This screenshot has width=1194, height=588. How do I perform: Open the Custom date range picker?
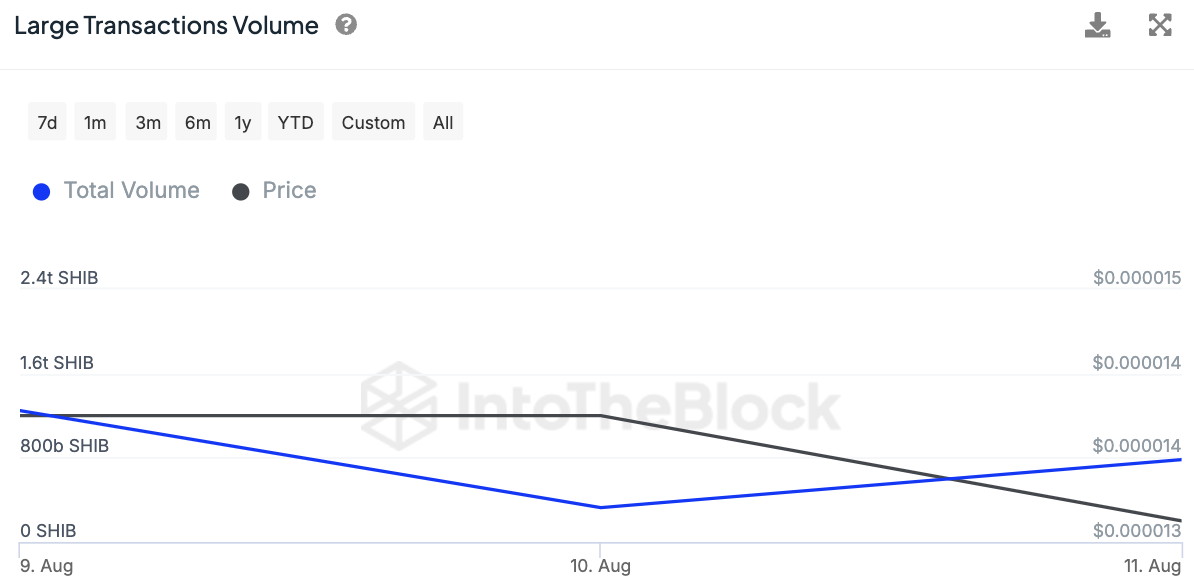click(x=373, y=123)
